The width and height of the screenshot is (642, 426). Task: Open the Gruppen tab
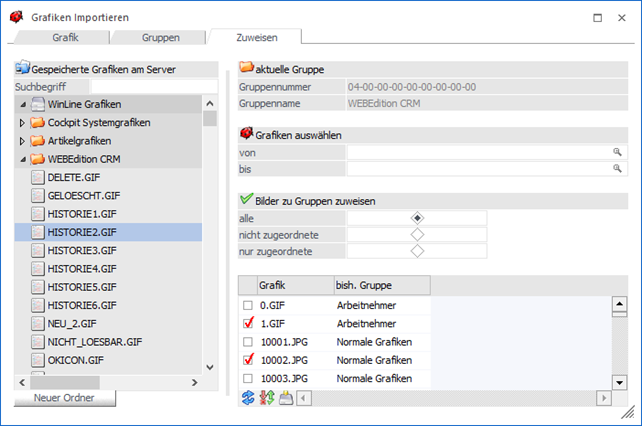159,37
